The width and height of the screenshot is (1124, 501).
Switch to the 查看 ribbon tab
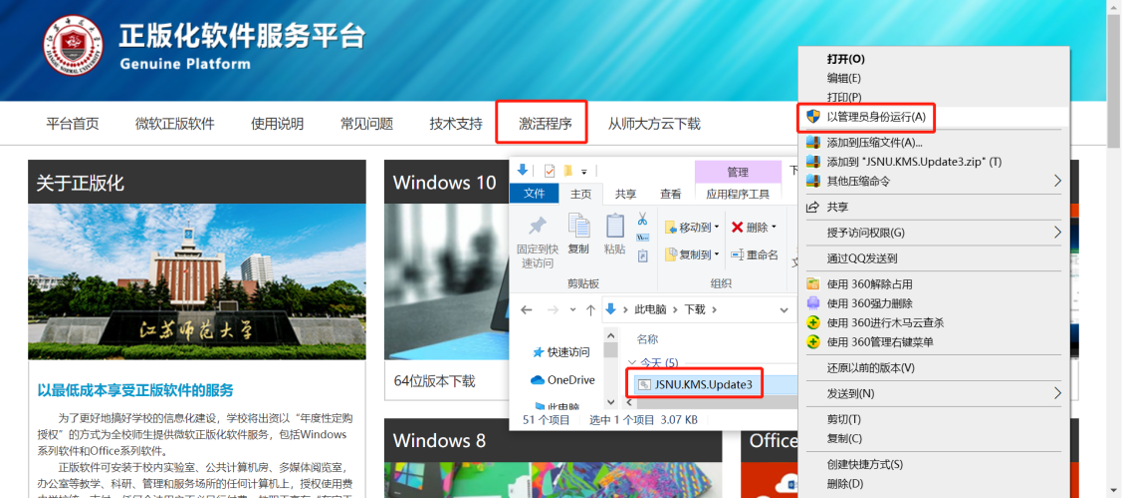(x=671, y=194)
